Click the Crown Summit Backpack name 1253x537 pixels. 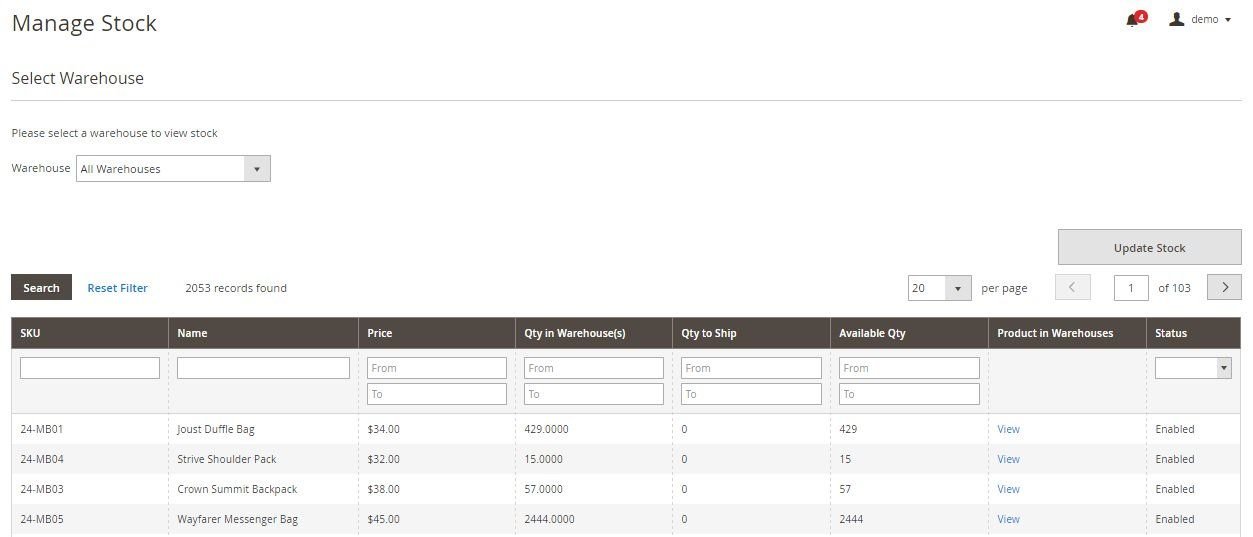click(x=237, y=489)
